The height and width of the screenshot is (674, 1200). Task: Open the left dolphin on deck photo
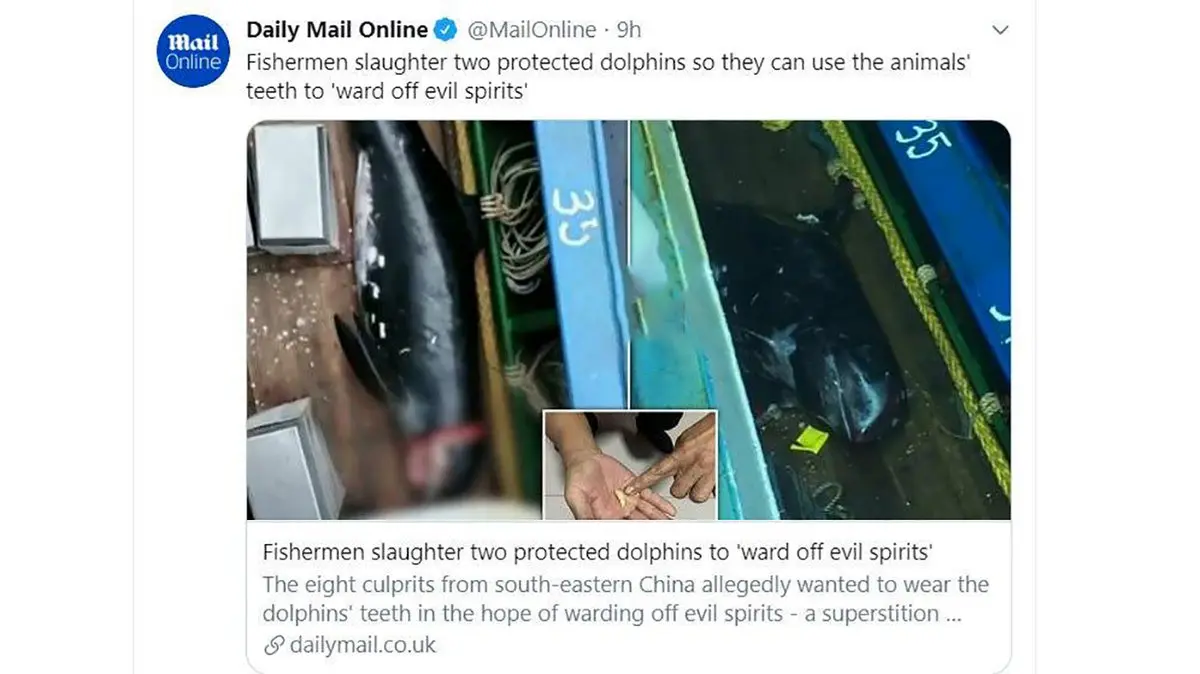click(x=436, y=320)
